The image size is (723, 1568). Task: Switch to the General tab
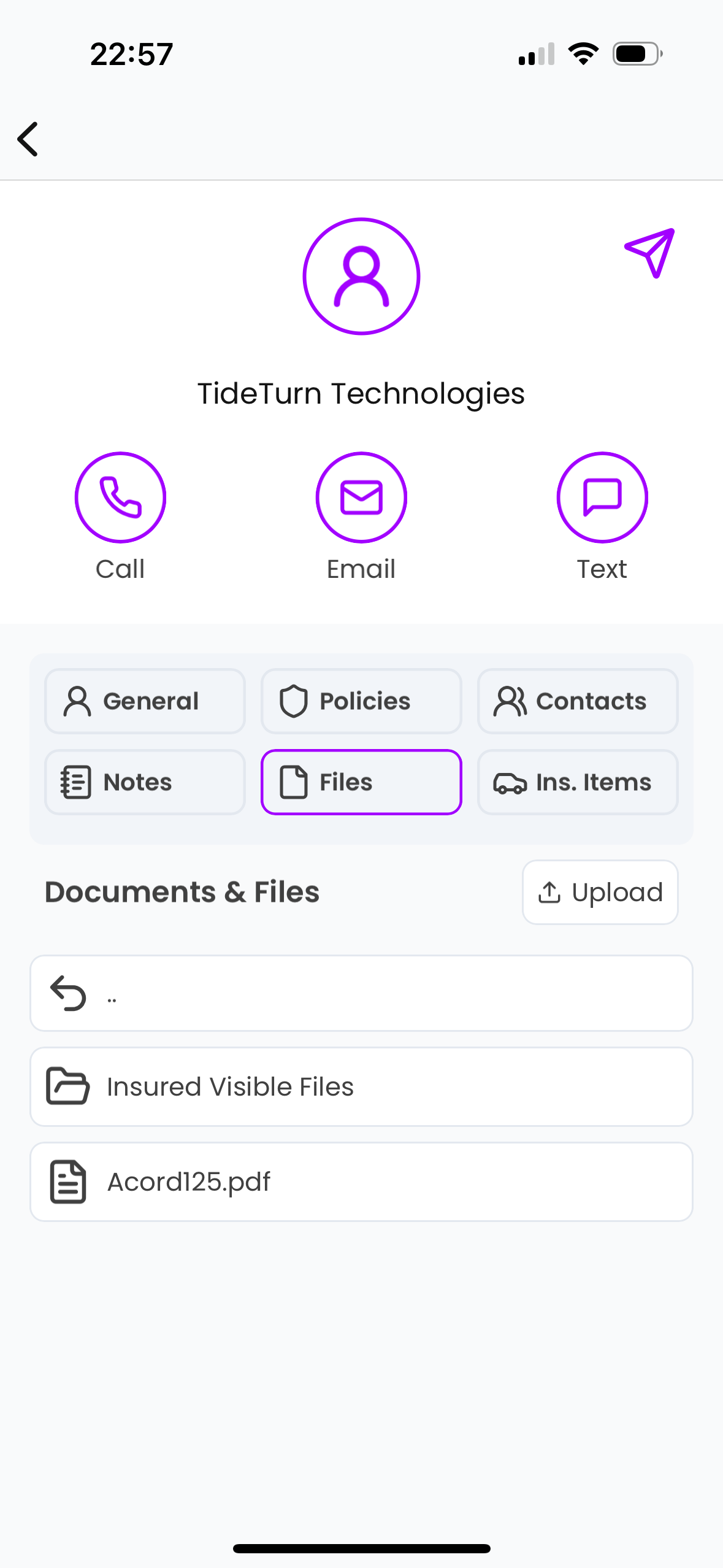[x=145, y=701]
